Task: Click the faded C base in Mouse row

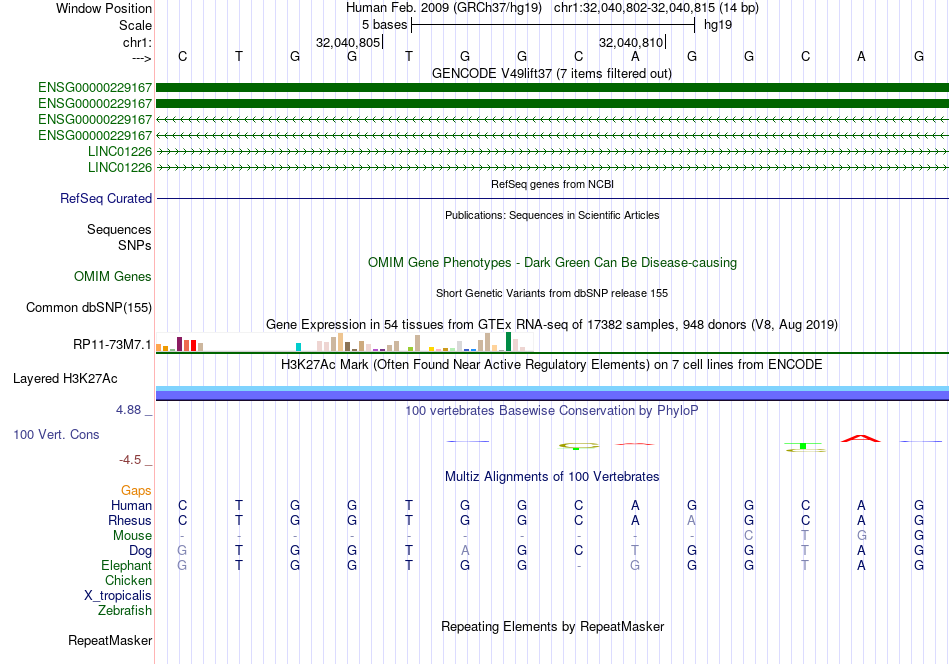Action: tap(749, 536)
